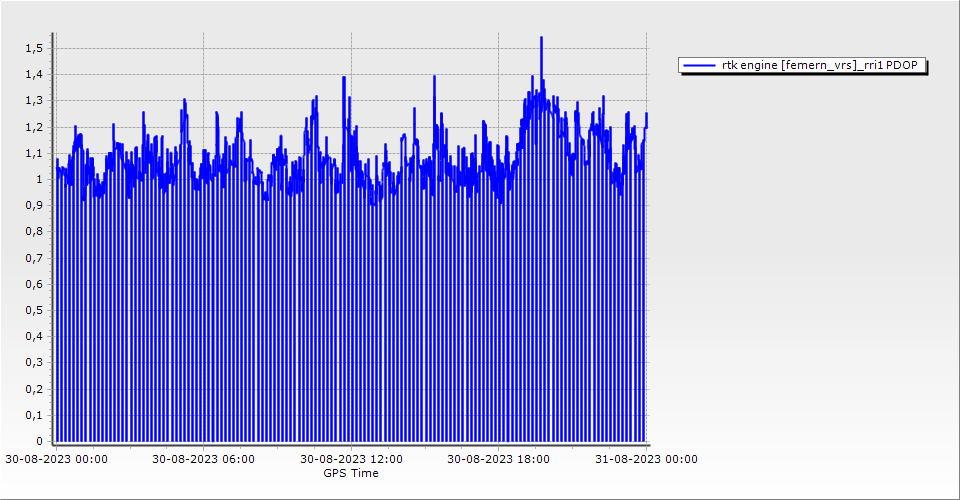Click the blue line sample in the legend
960x500 pixels.
pos(699,65)
